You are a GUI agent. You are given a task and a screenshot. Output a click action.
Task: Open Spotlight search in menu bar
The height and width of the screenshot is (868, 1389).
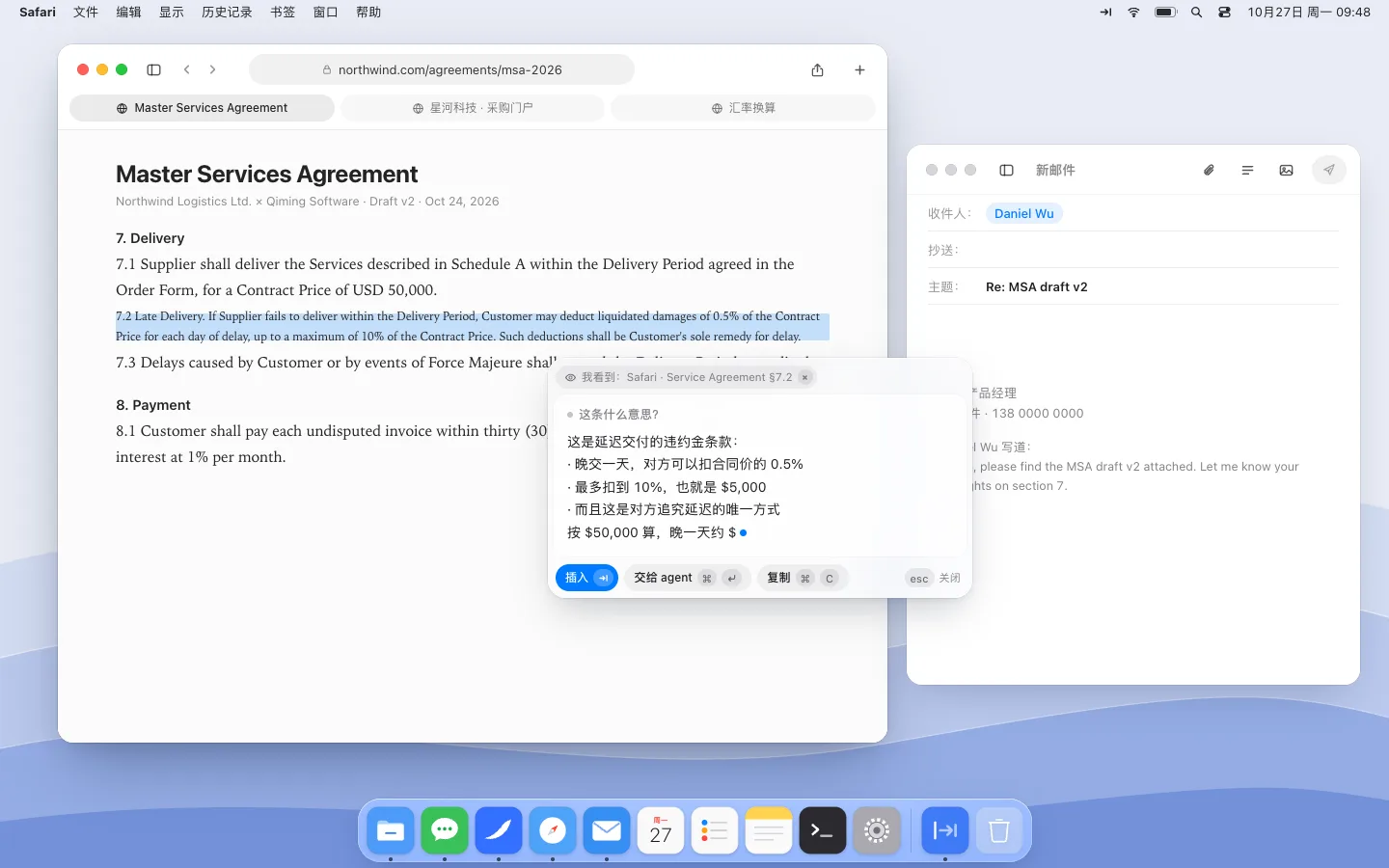point(1196,13)
